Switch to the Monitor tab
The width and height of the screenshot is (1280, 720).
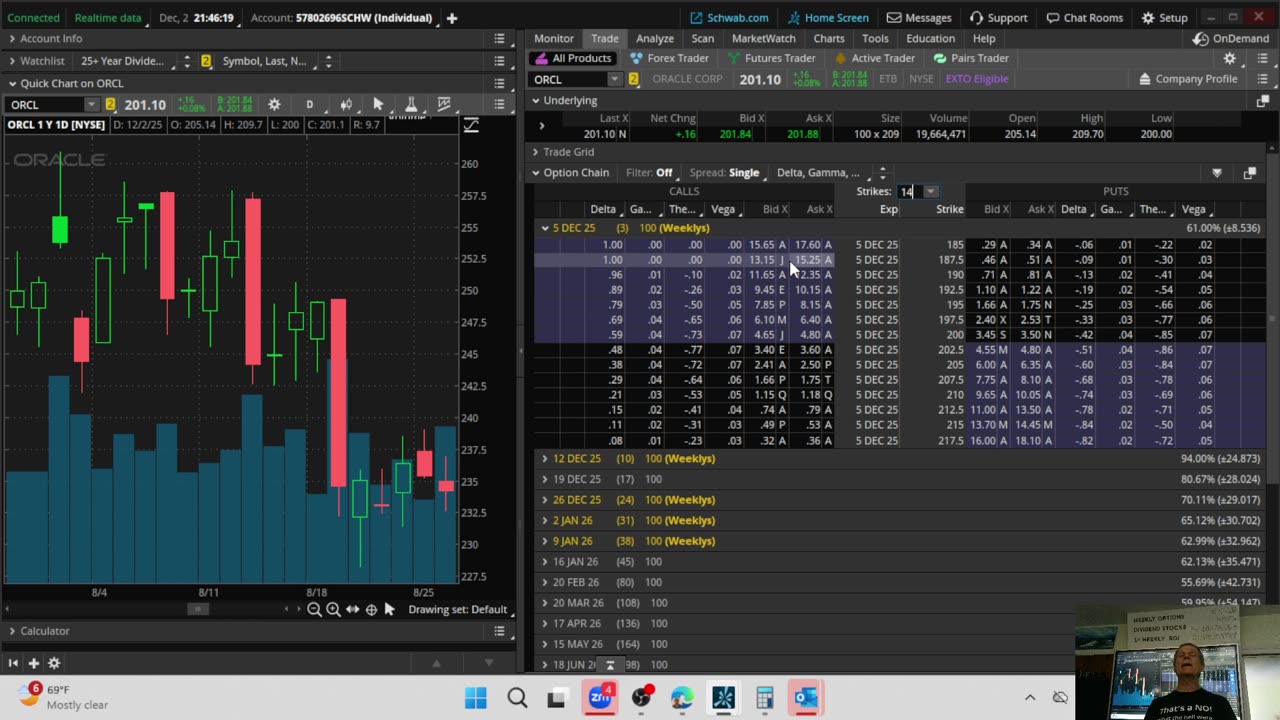[x=554, y=39]
